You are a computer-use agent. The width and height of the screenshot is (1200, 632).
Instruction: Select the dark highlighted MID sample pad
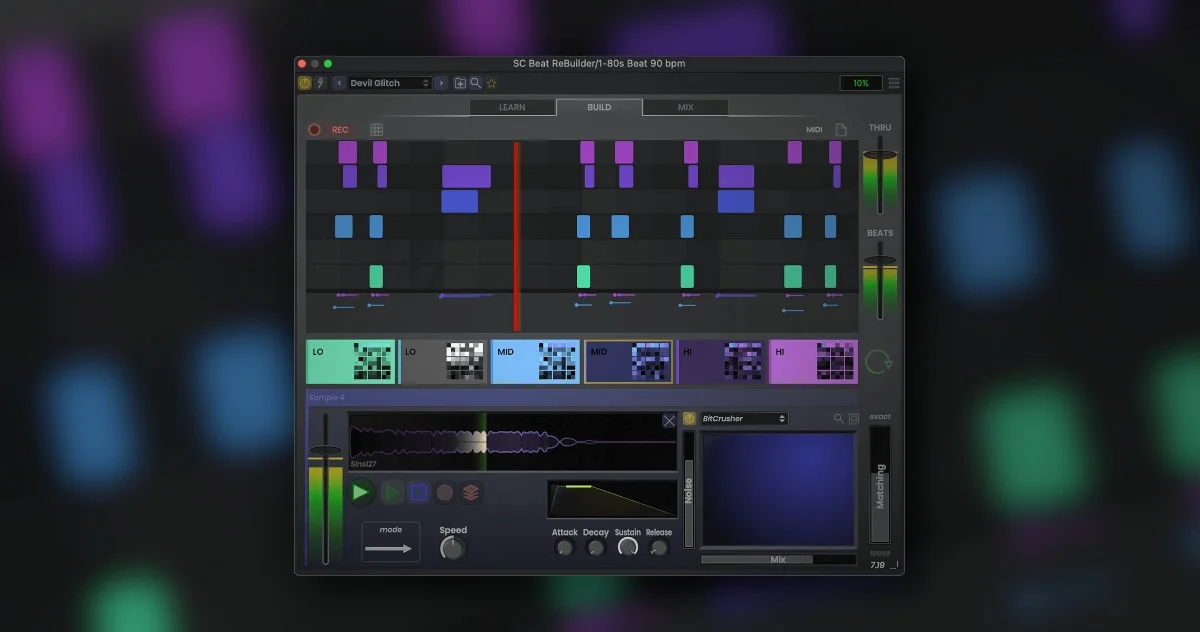pyautogui.click(x=628, y=362)
